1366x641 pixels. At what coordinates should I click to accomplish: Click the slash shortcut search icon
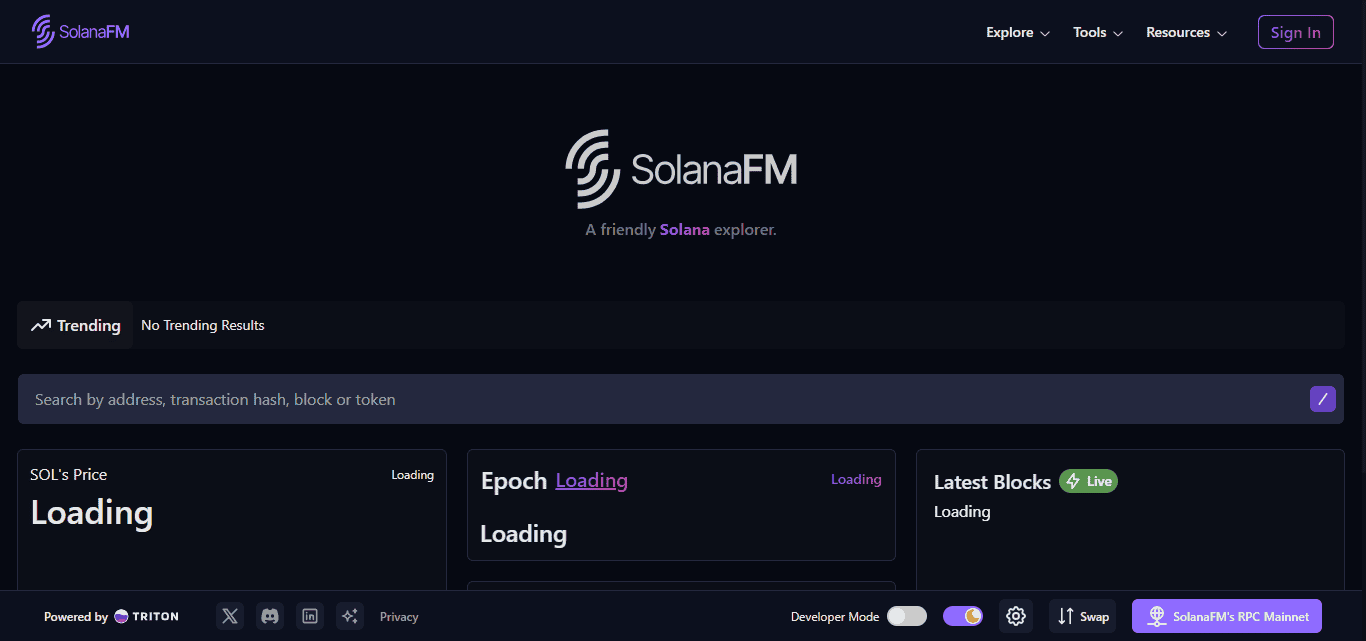pos(1322,399)
